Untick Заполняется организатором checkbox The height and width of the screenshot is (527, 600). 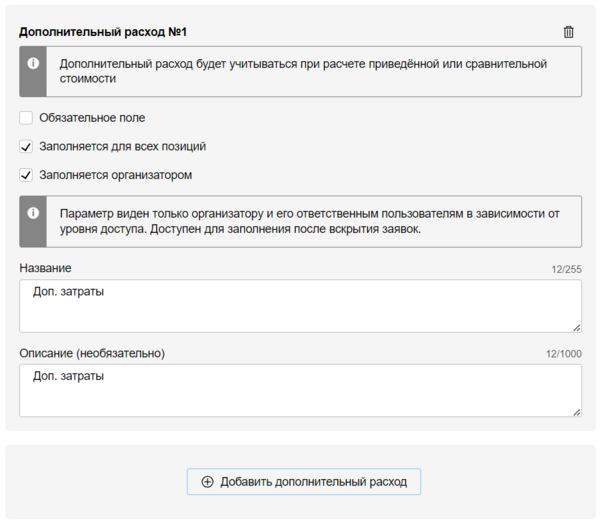click(x=26, y=175)
